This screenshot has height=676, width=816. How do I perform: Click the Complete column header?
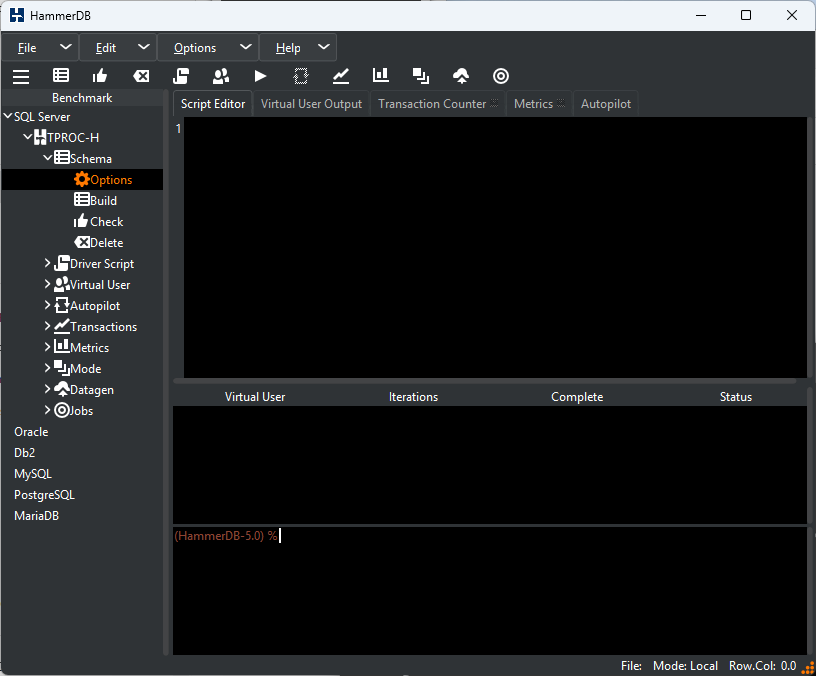coord(577,397)
